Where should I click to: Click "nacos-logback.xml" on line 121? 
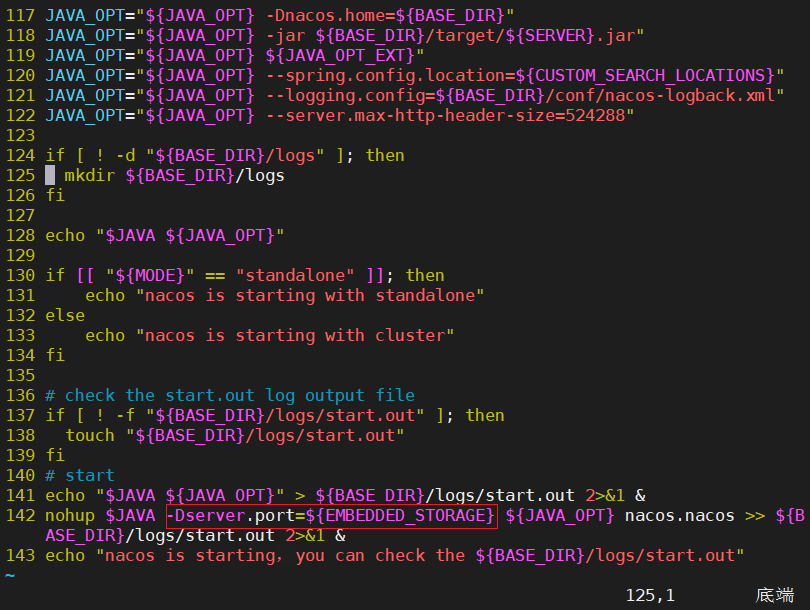(690, 96)
